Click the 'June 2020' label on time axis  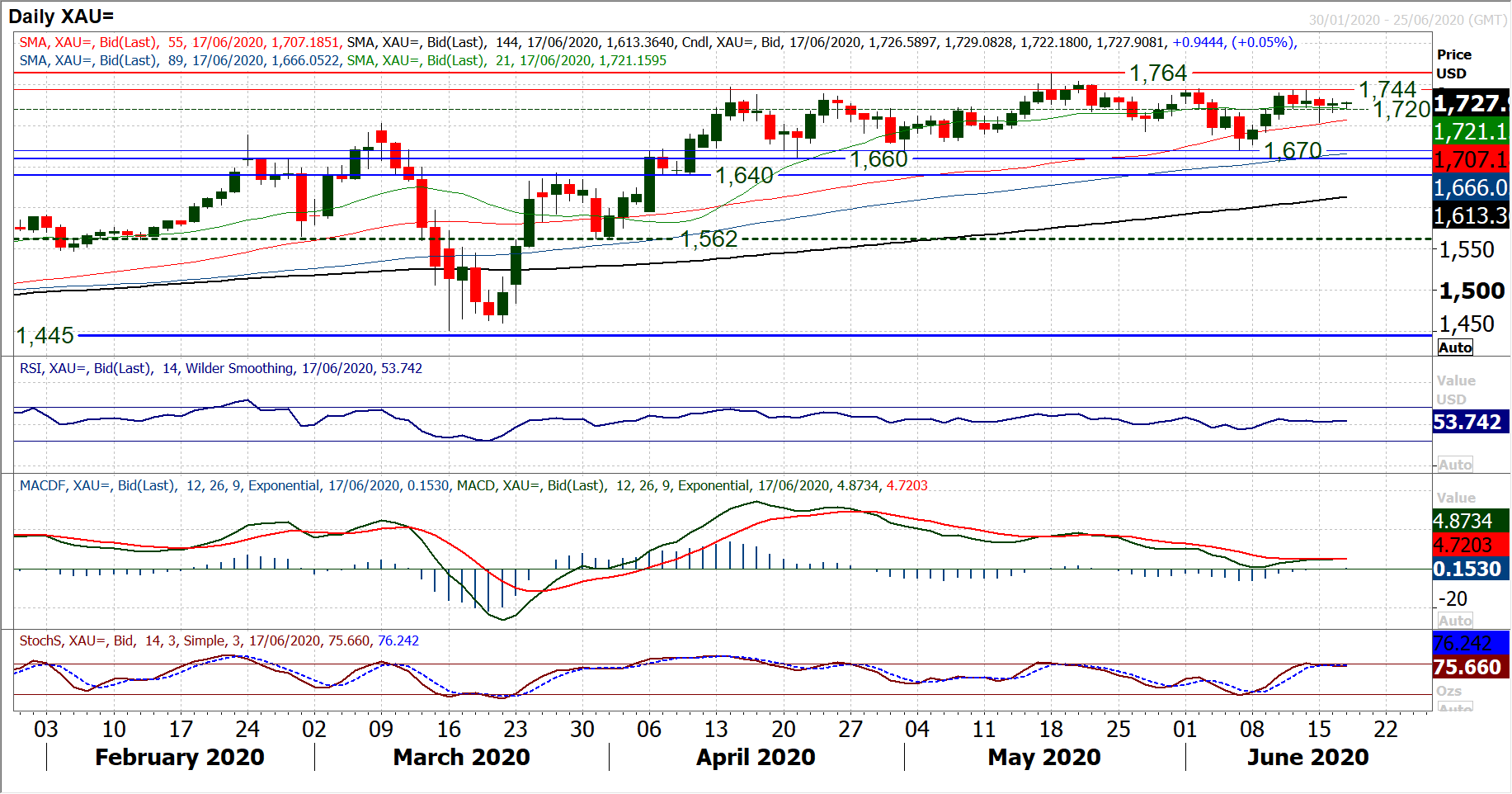(1307, 757)
